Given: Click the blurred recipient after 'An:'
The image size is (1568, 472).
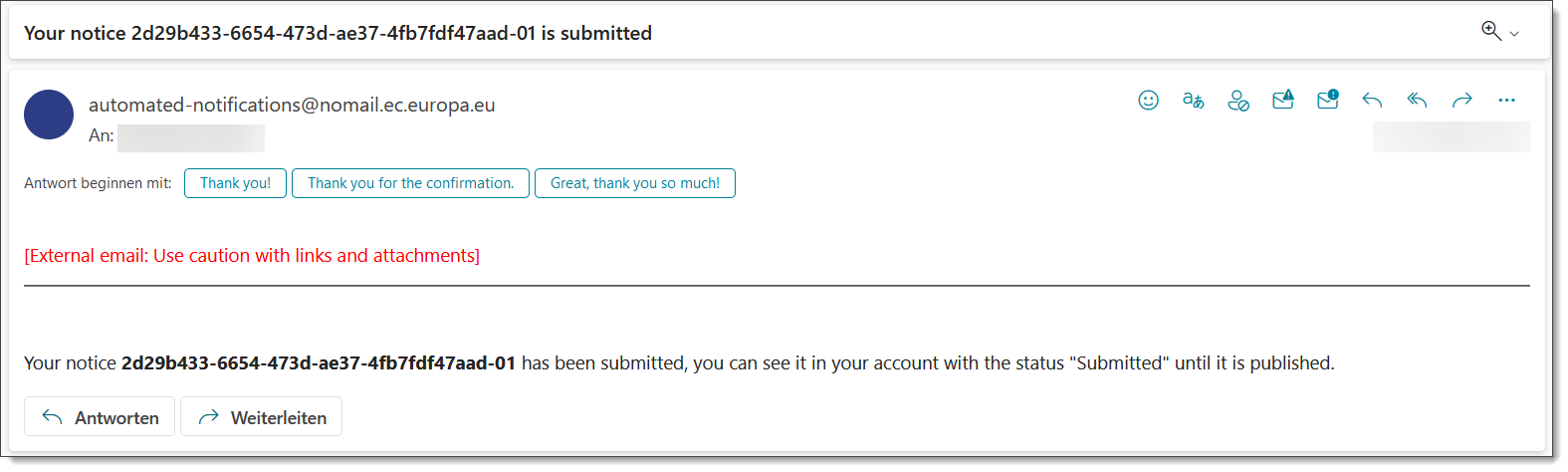Looking at the screenshot, I should (191, 137).
